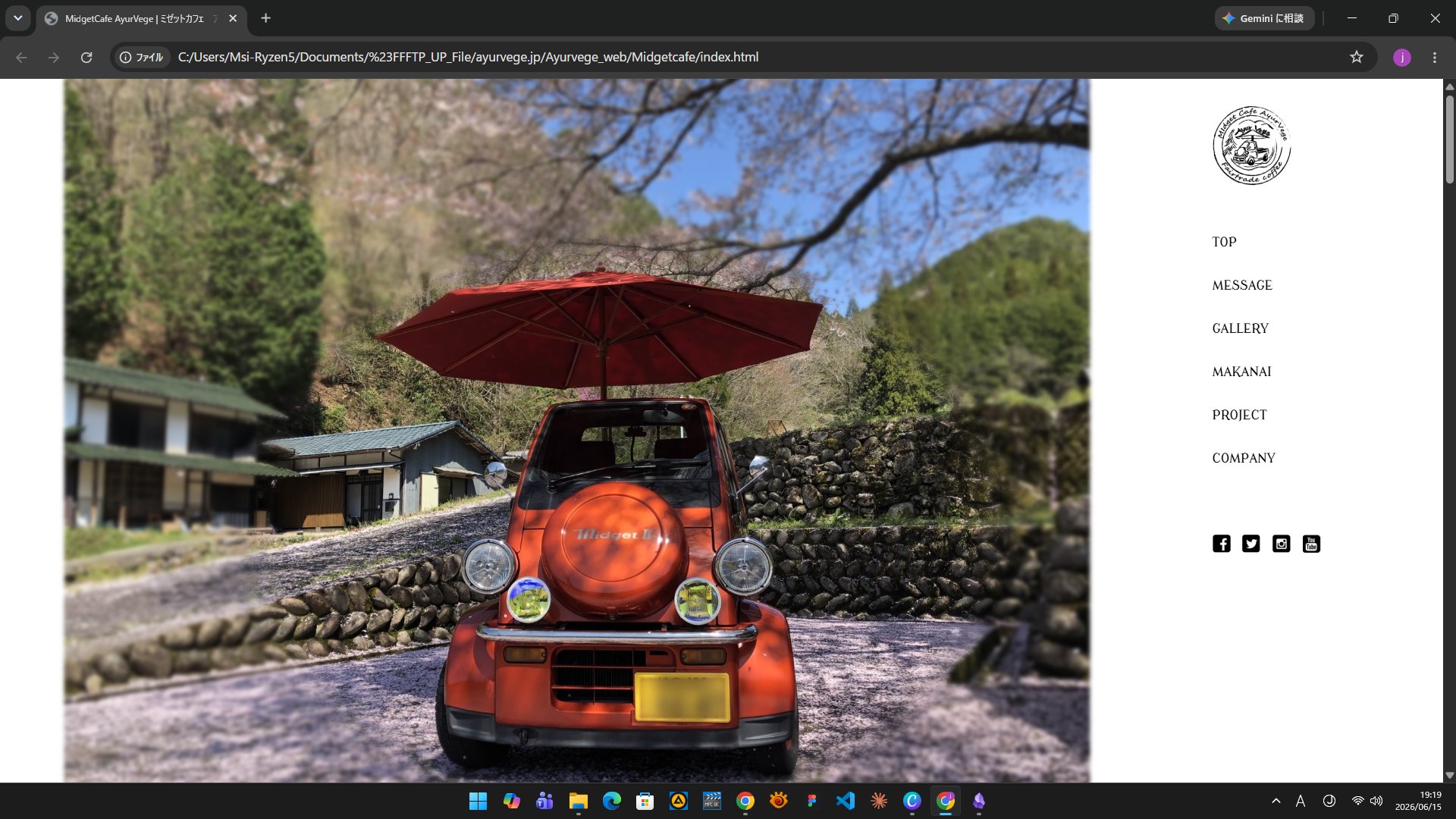Go back using the browser back arrow
The width and height of the screenshot is (1456, 840).
click(x=21, y=57)
